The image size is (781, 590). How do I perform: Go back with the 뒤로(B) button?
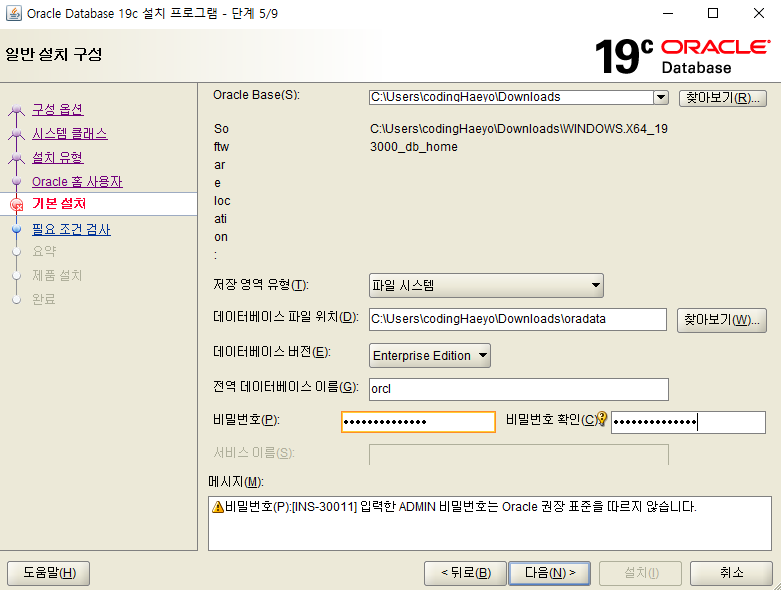[465, 573]
